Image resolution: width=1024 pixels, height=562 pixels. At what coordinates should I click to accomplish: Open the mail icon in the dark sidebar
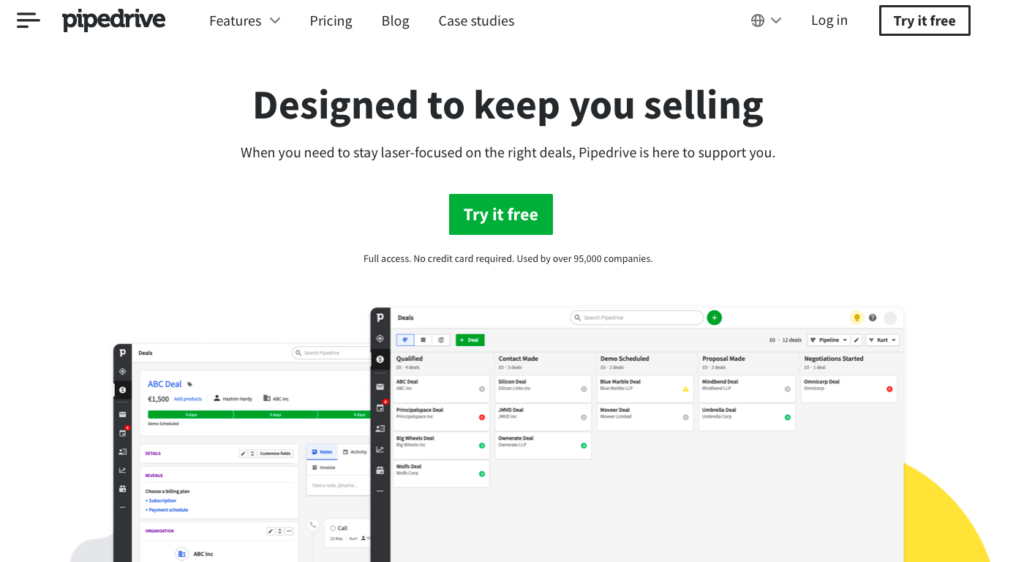380,386
